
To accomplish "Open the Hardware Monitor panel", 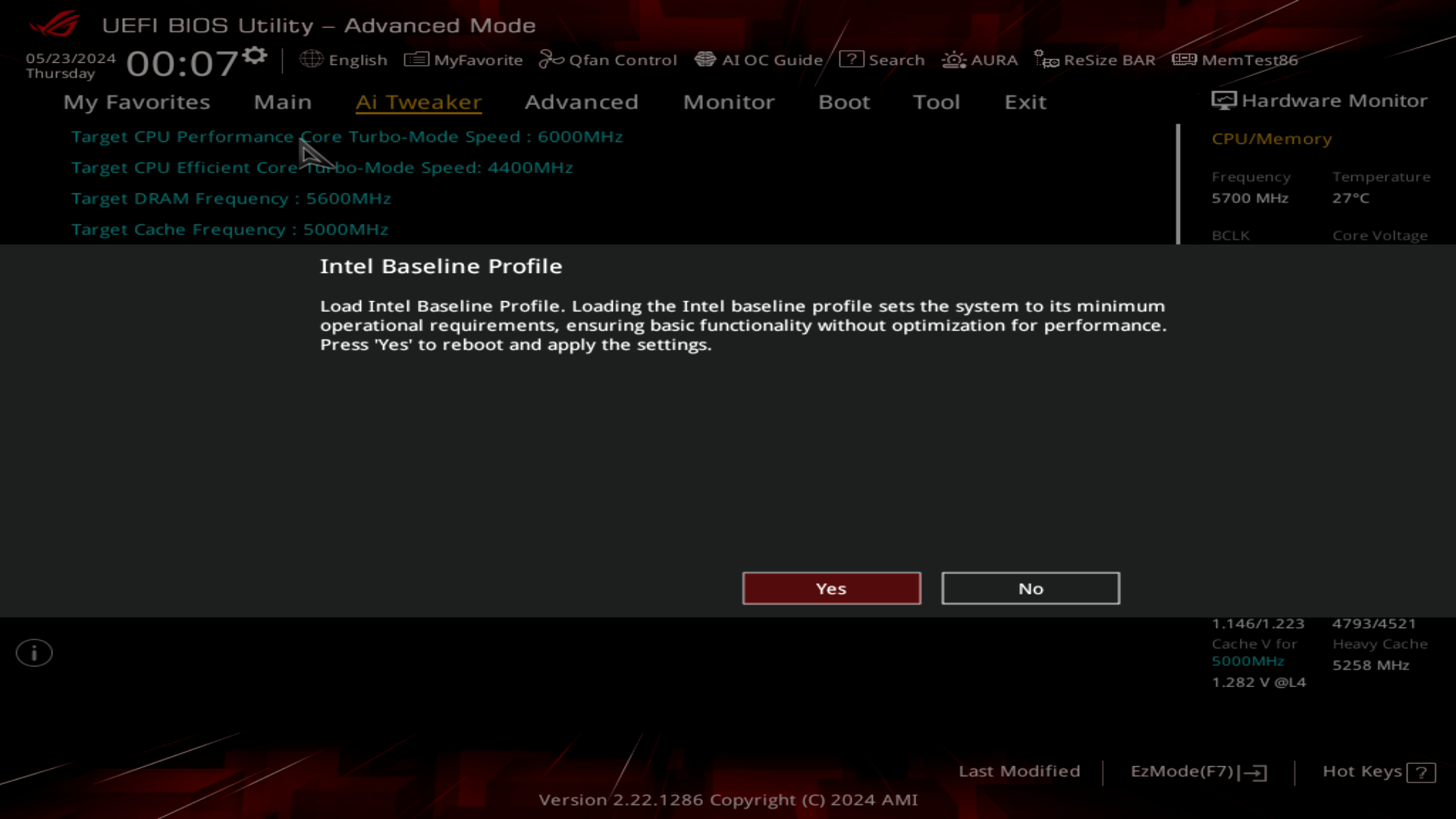I will pyautogui.click(x=1319, y=100).
